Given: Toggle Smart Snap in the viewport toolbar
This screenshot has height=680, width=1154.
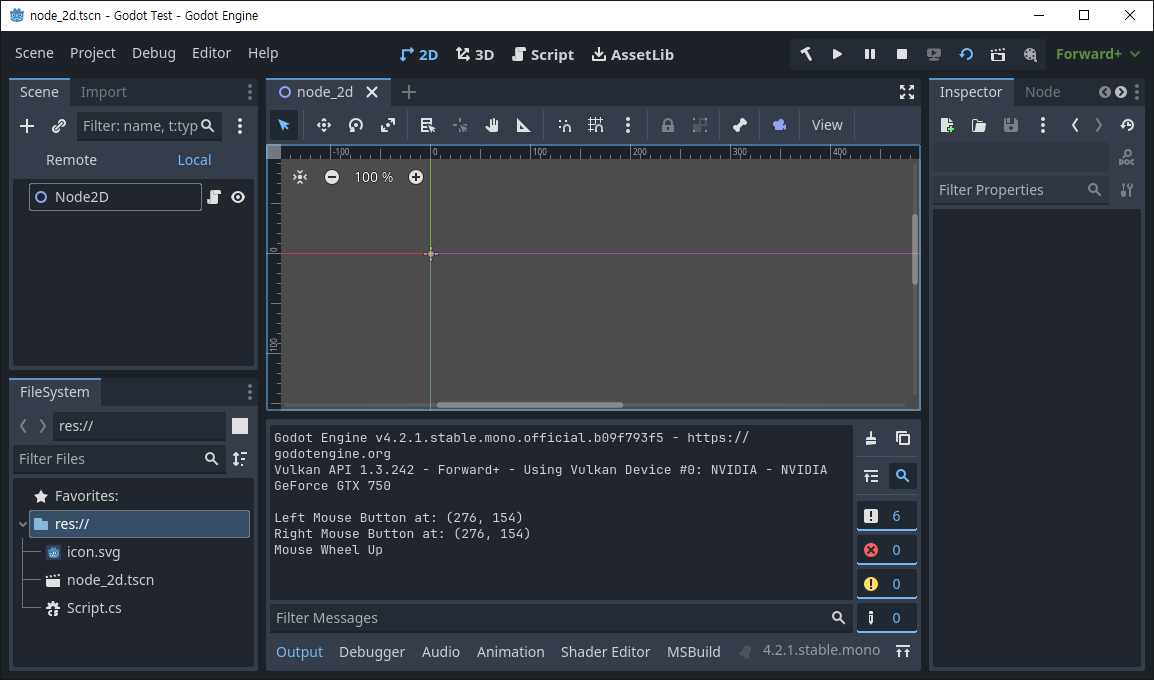Looking at the screenshot, I should pos(564,125).
